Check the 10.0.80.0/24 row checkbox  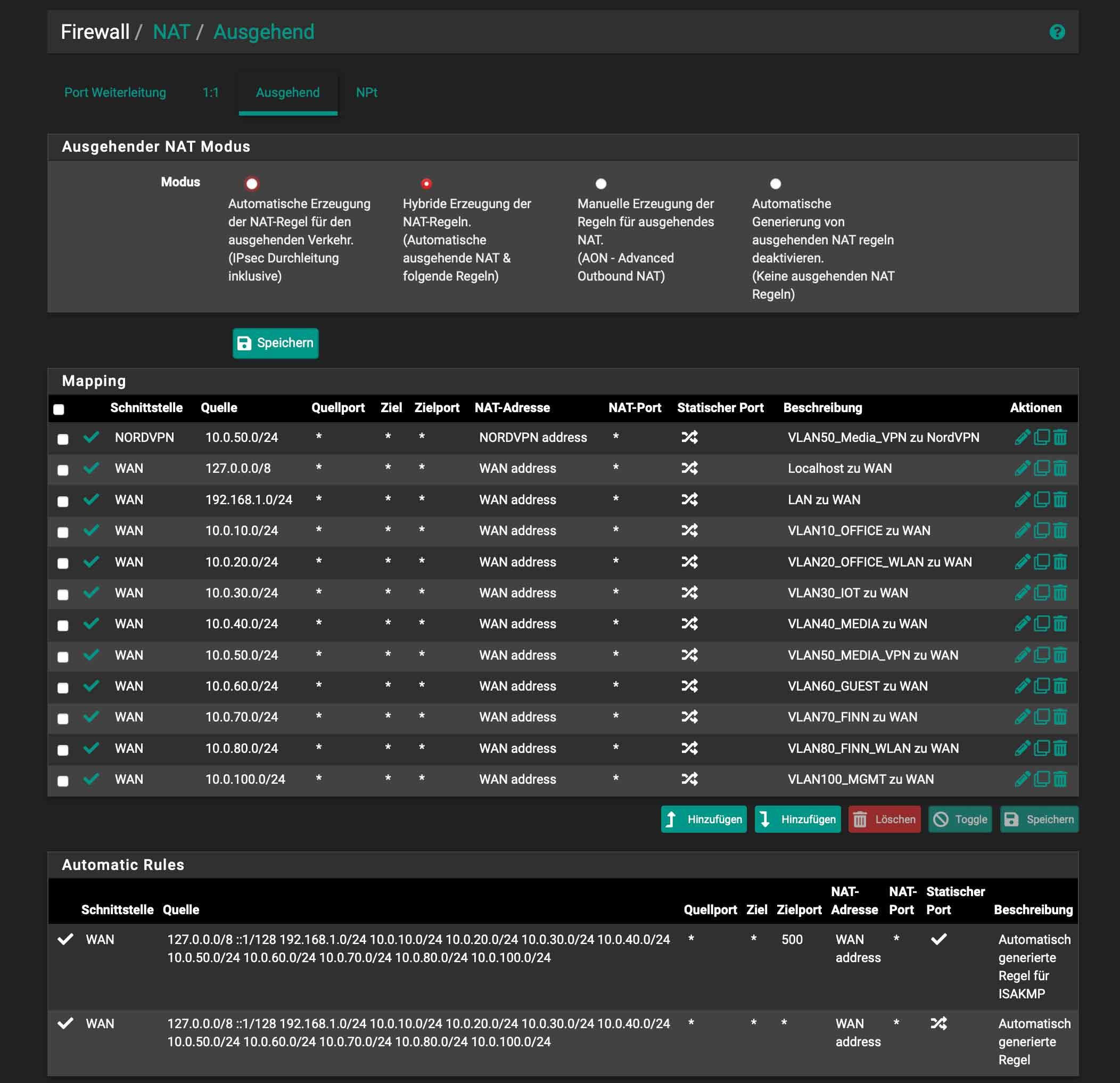coord(63,750)
